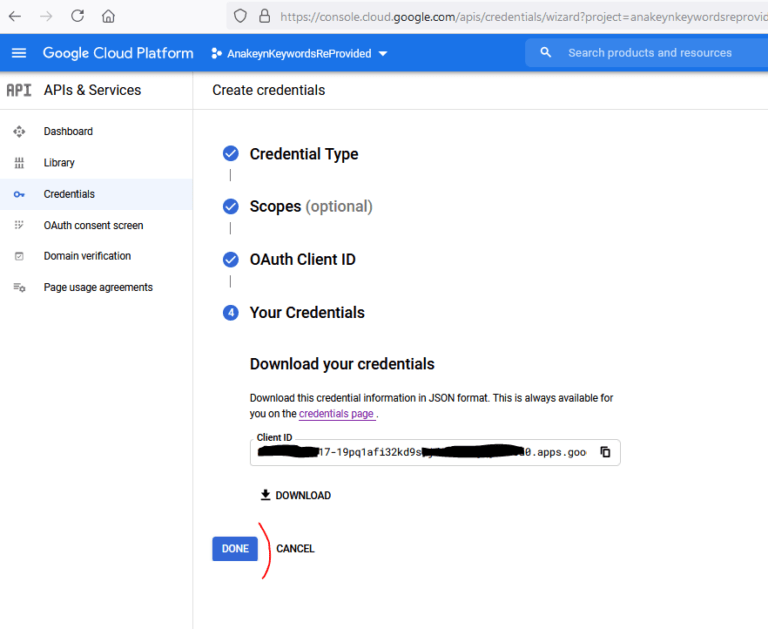Click the browser reload icon
This screenshot has width=768, height=629.
tap(77, 16)
